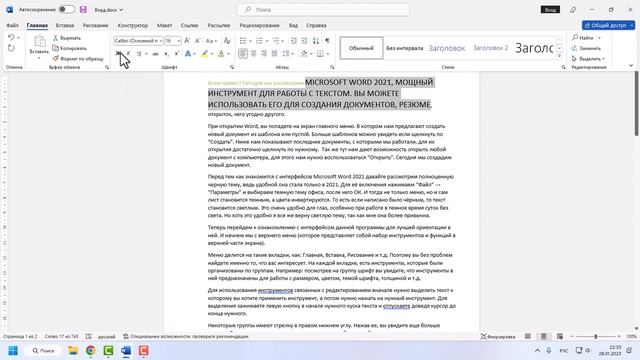Sort the selected text

(316, 41)
